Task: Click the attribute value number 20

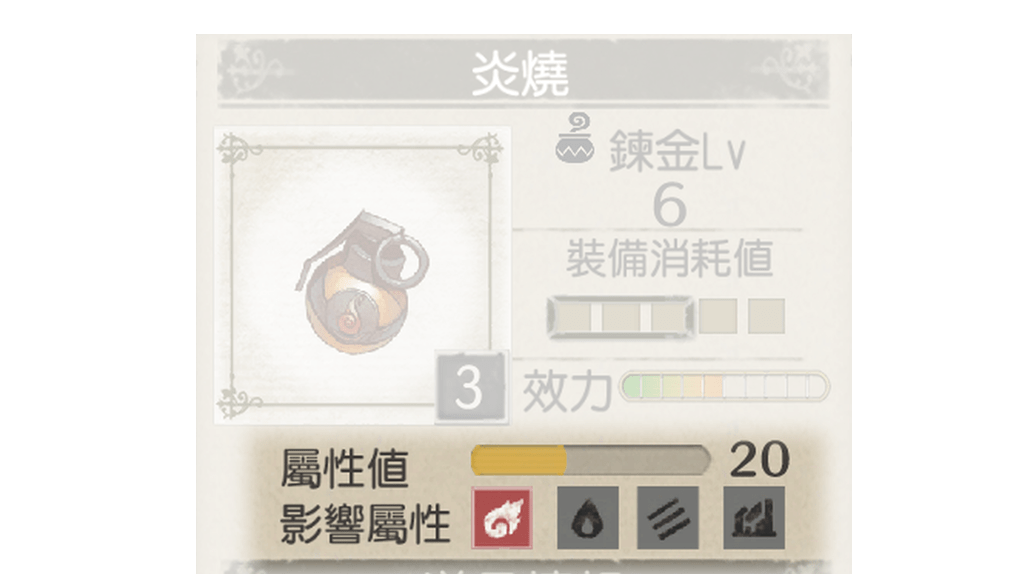Action: [x=759, y=459]
